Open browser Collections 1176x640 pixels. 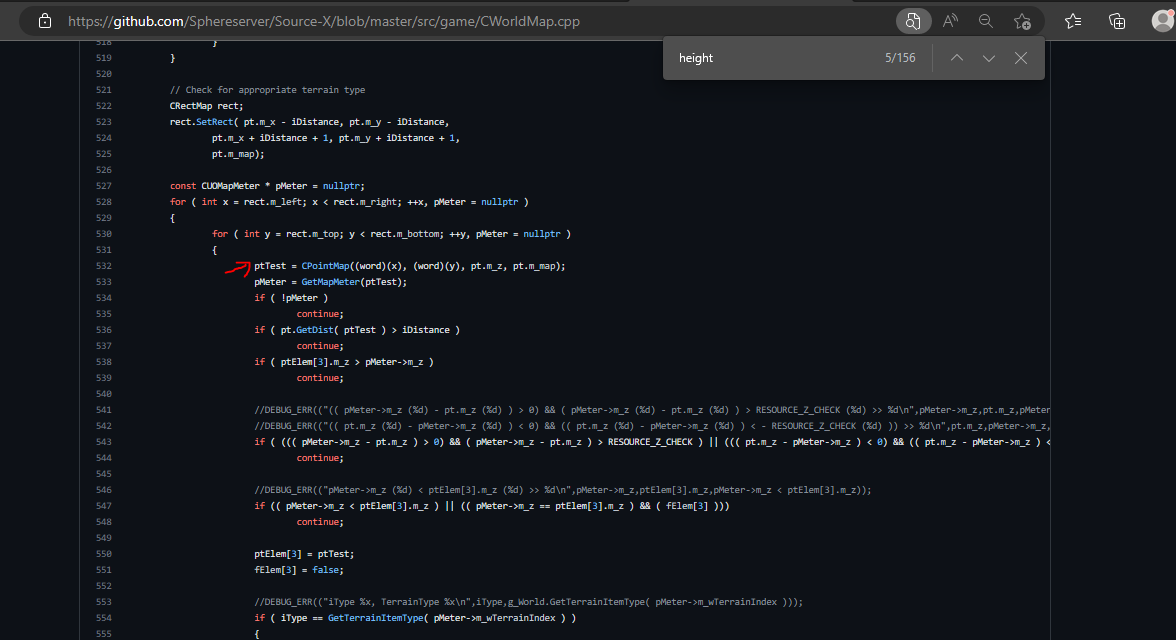point(1117,20)
